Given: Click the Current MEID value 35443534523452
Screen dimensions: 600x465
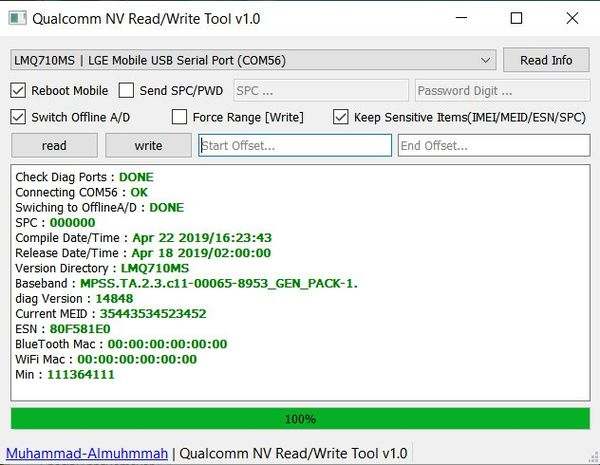Looking at the screenshot, I should [x=153, y=314].
